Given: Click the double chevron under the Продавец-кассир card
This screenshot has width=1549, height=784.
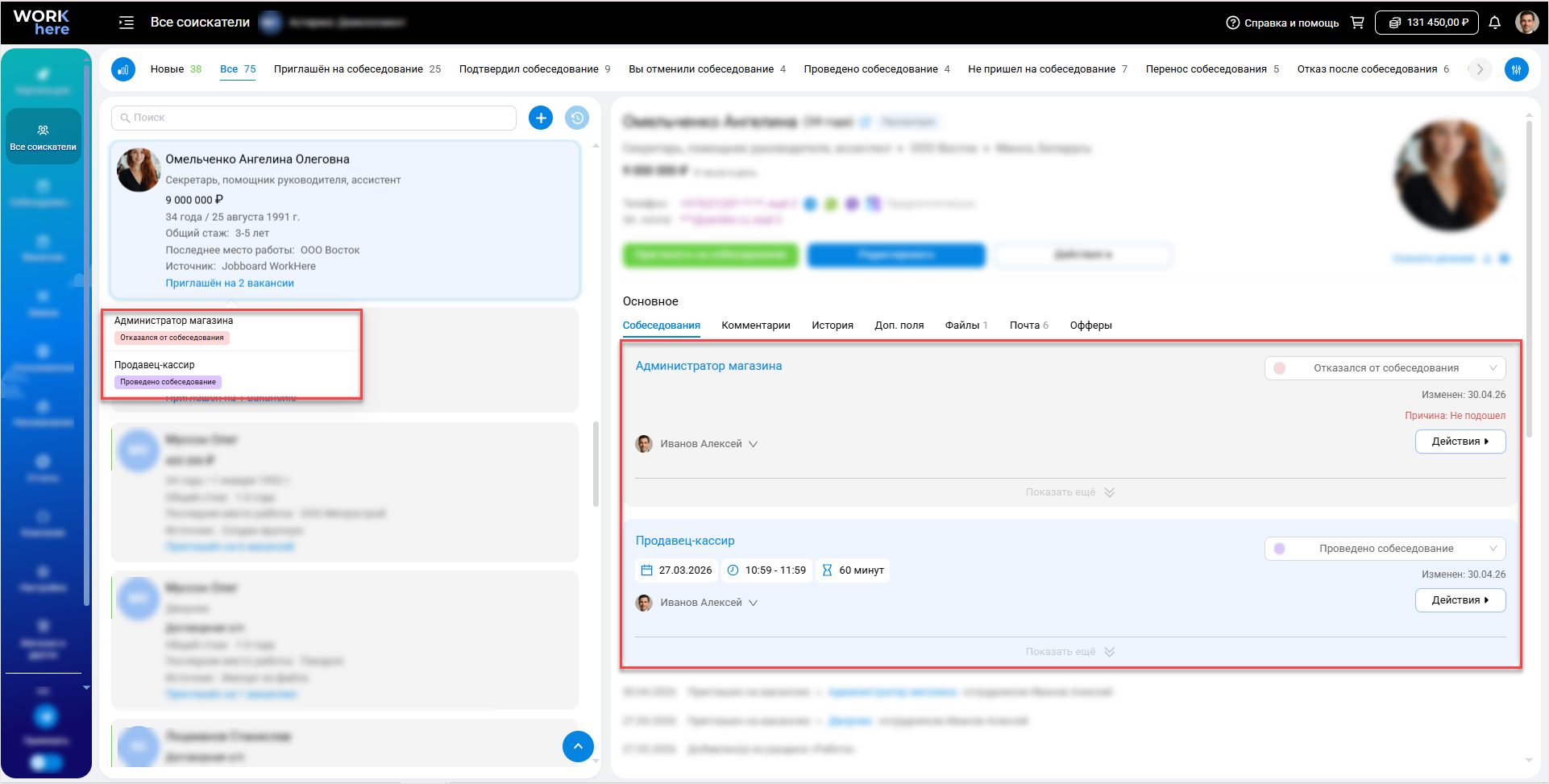Looking at the screenshot, I should (1110, 652).
